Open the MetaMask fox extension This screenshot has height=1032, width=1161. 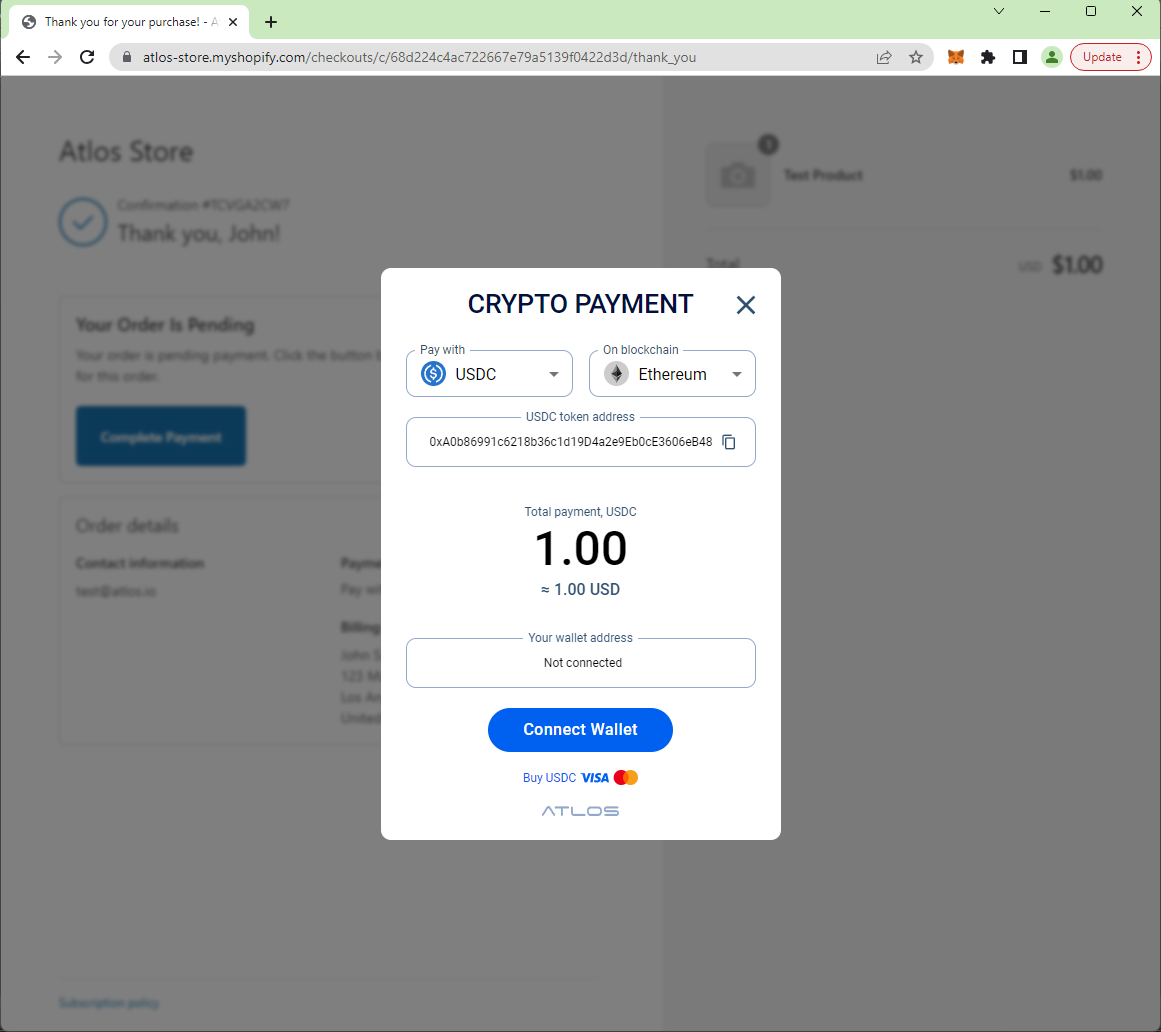[x=956, y=57]
